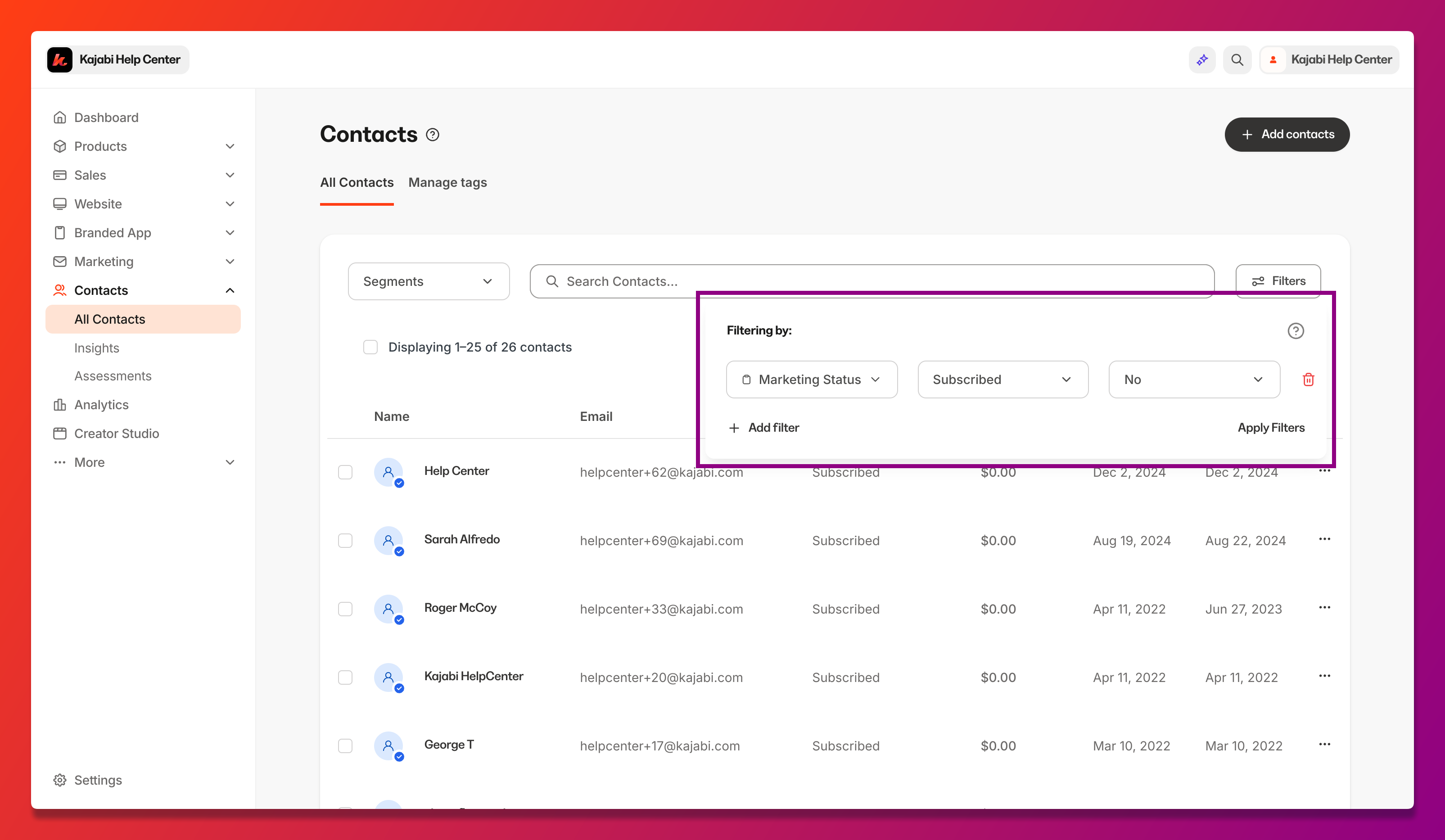Collapse the Contacts menu chevron
1445x840 pixels.
(230, 290)
